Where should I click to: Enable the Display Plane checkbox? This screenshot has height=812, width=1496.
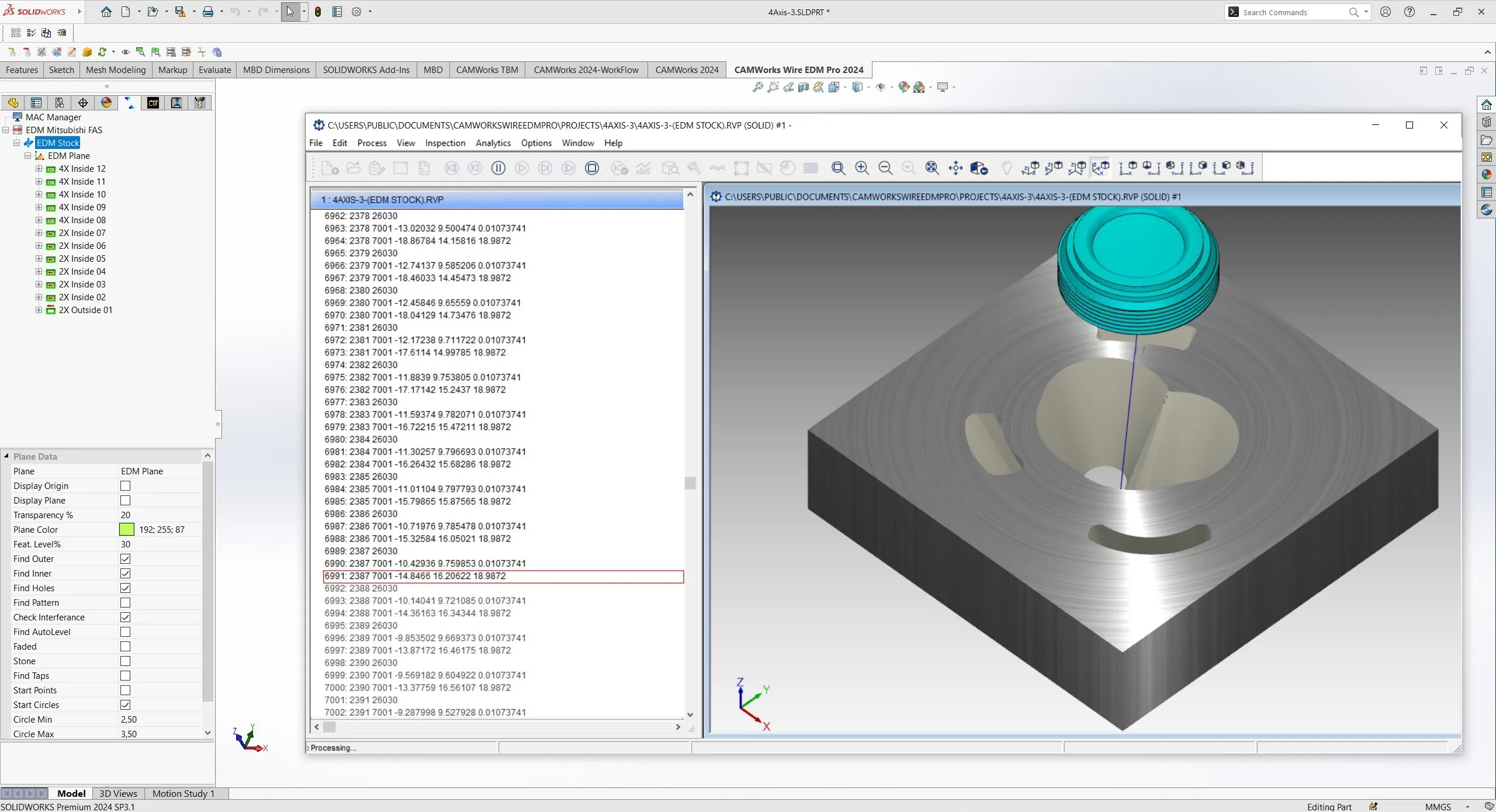(125, 501)
